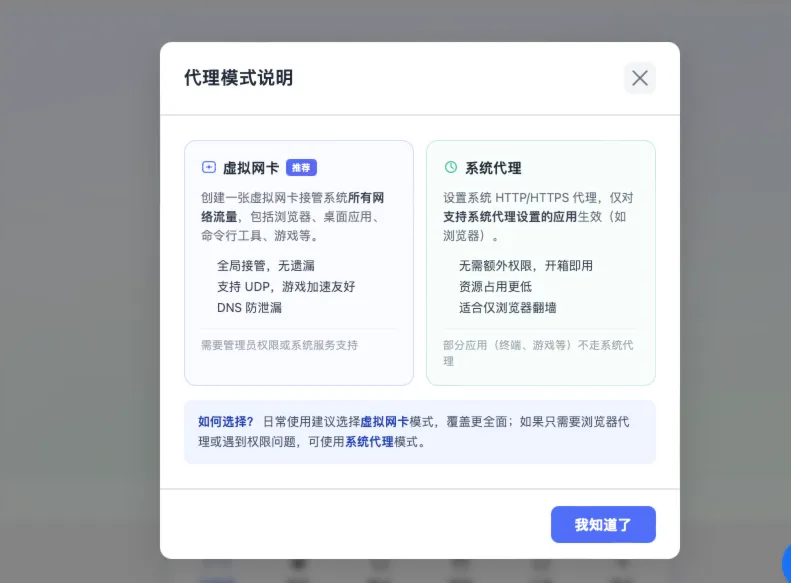Click the 需要管理员权限或系统服务支持 note

tap(279, 345)
